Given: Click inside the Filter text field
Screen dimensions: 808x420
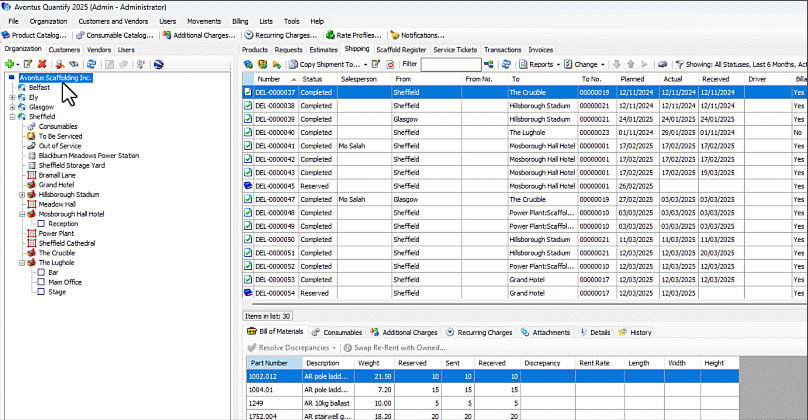Looking at the screenshot, I should point(450,64).
